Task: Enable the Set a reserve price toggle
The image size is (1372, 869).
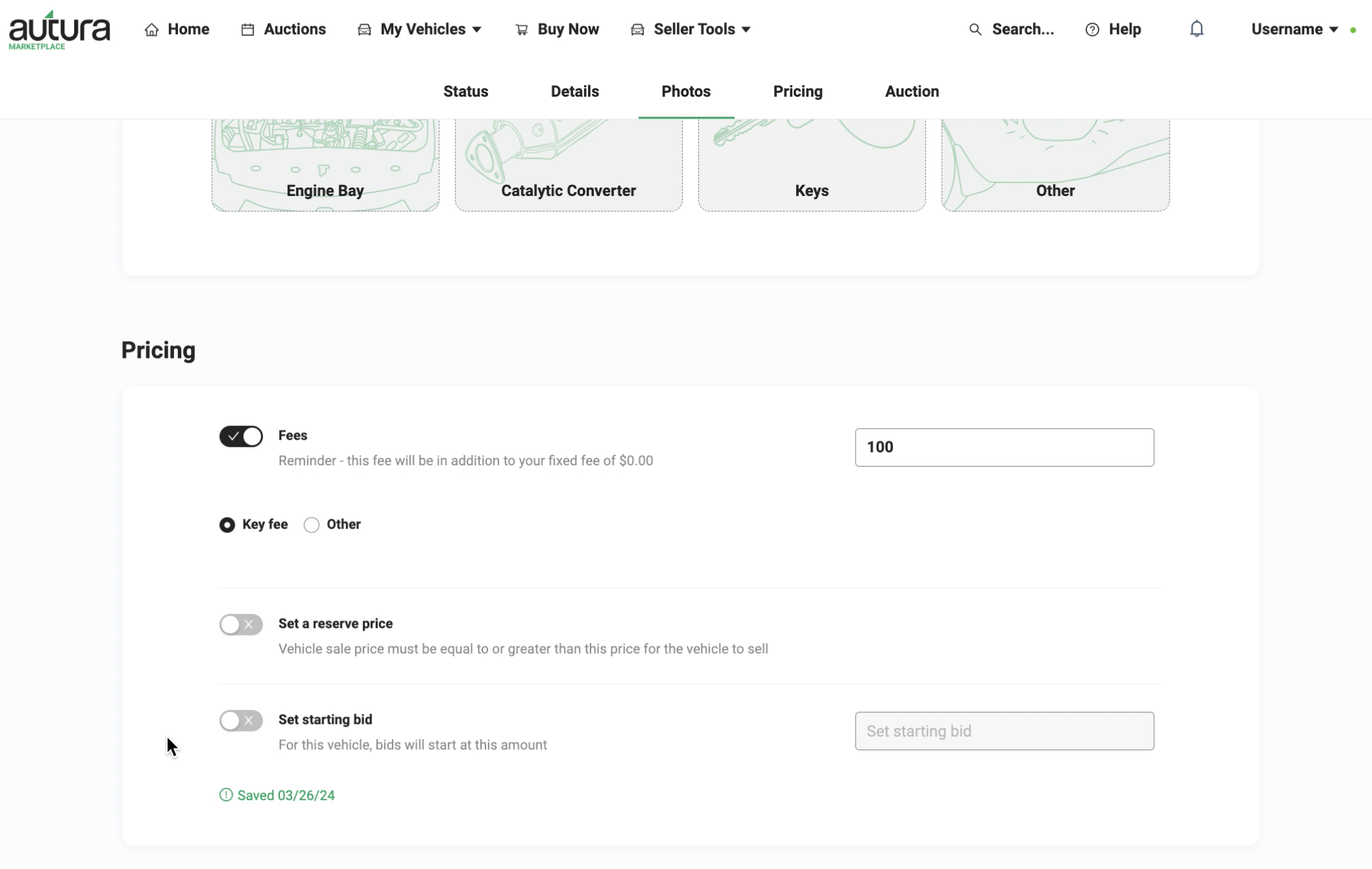Action: (241, 625)
